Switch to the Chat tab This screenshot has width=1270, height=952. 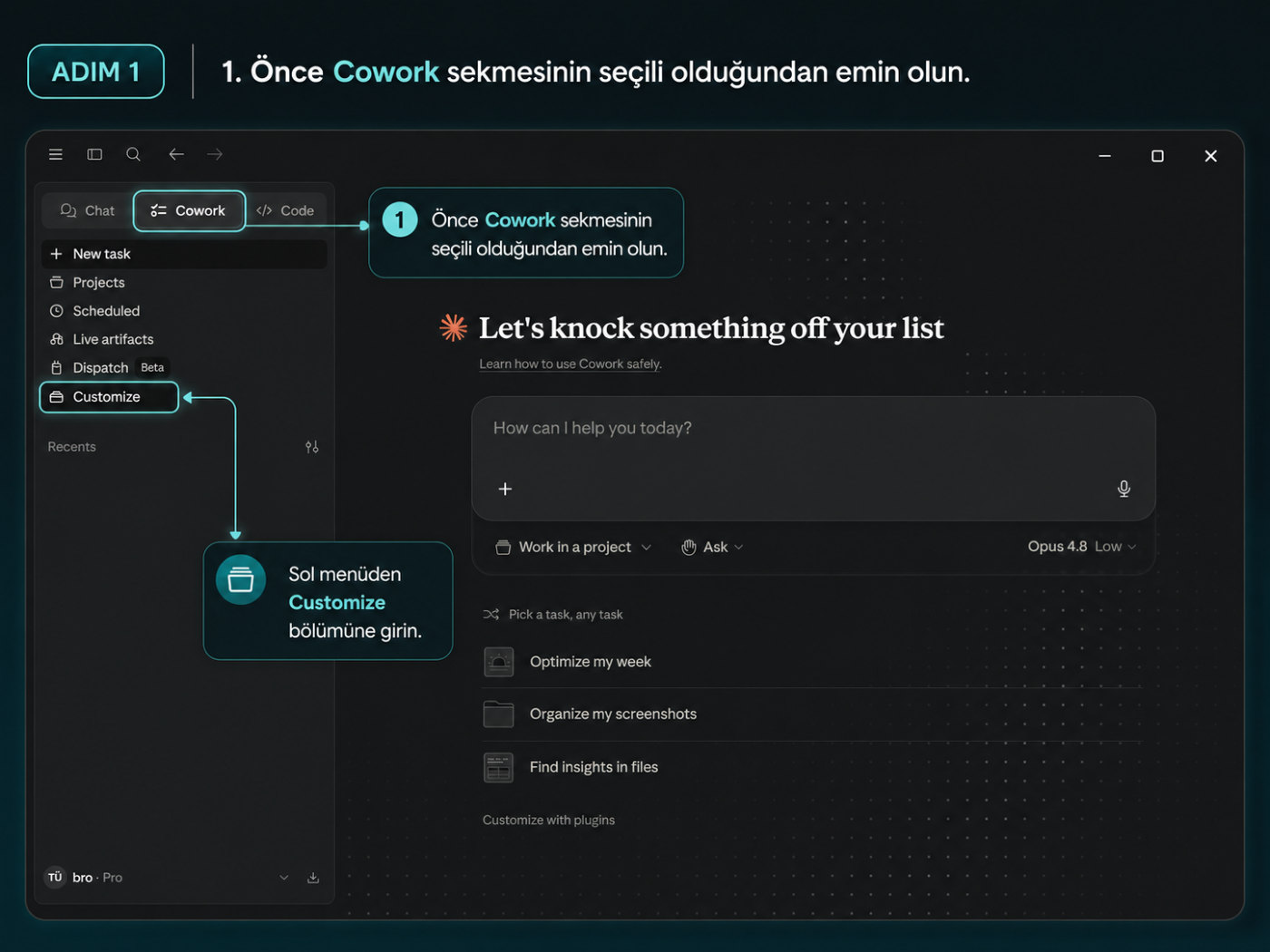[88, 210]
